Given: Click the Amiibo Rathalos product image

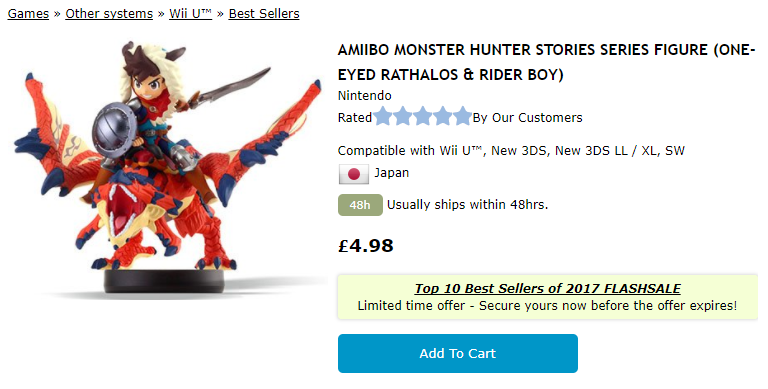Looking at the screenshot, I should pos(167,168).
